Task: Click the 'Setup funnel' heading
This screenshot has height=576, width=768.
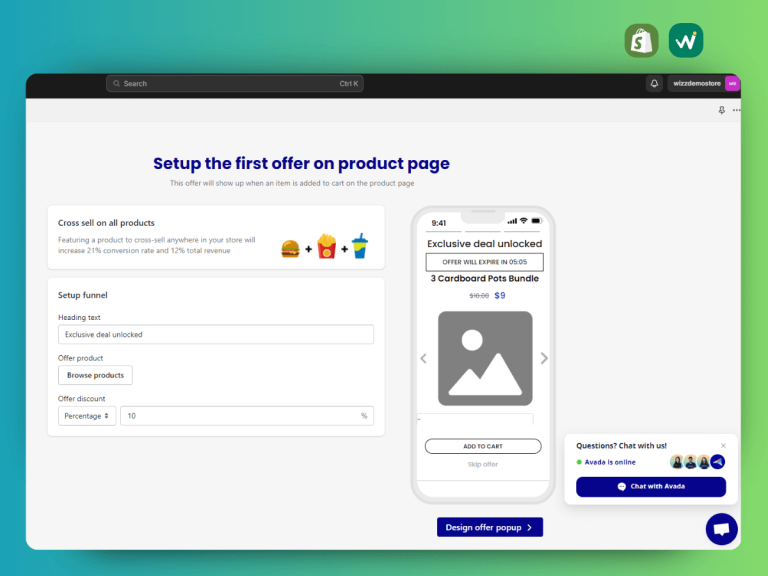Action: [x=83, y=295]
